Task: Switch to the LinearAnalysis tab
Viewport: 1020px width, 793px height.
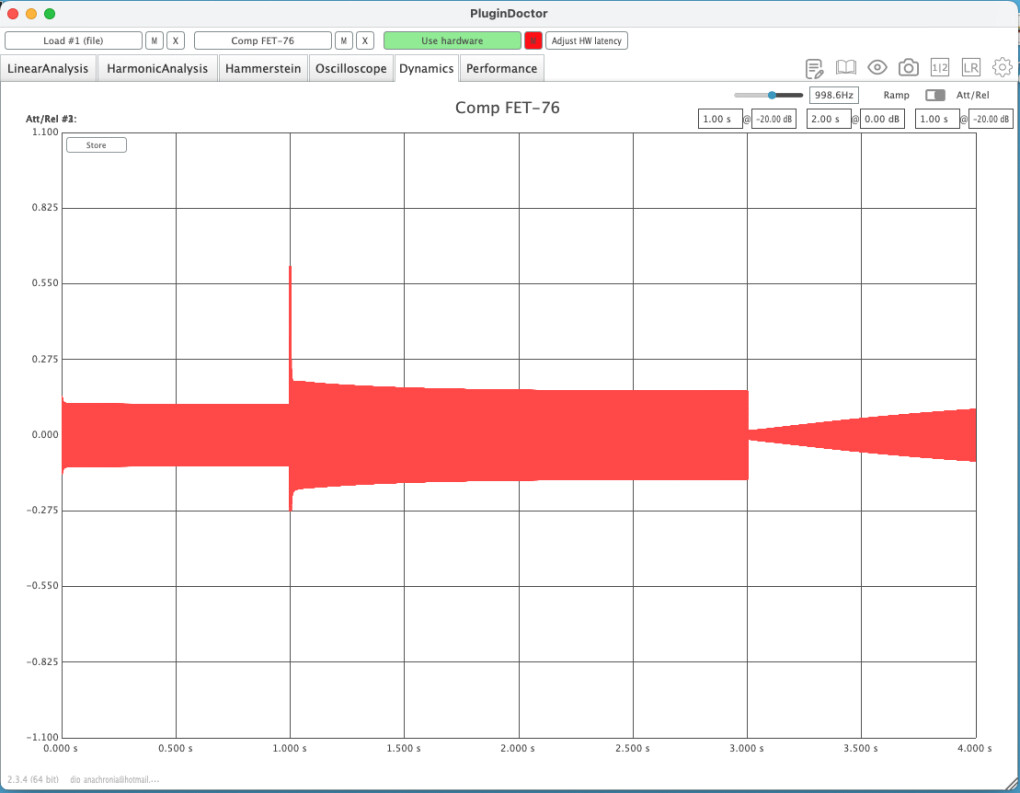Action: [x=48, y=68]
